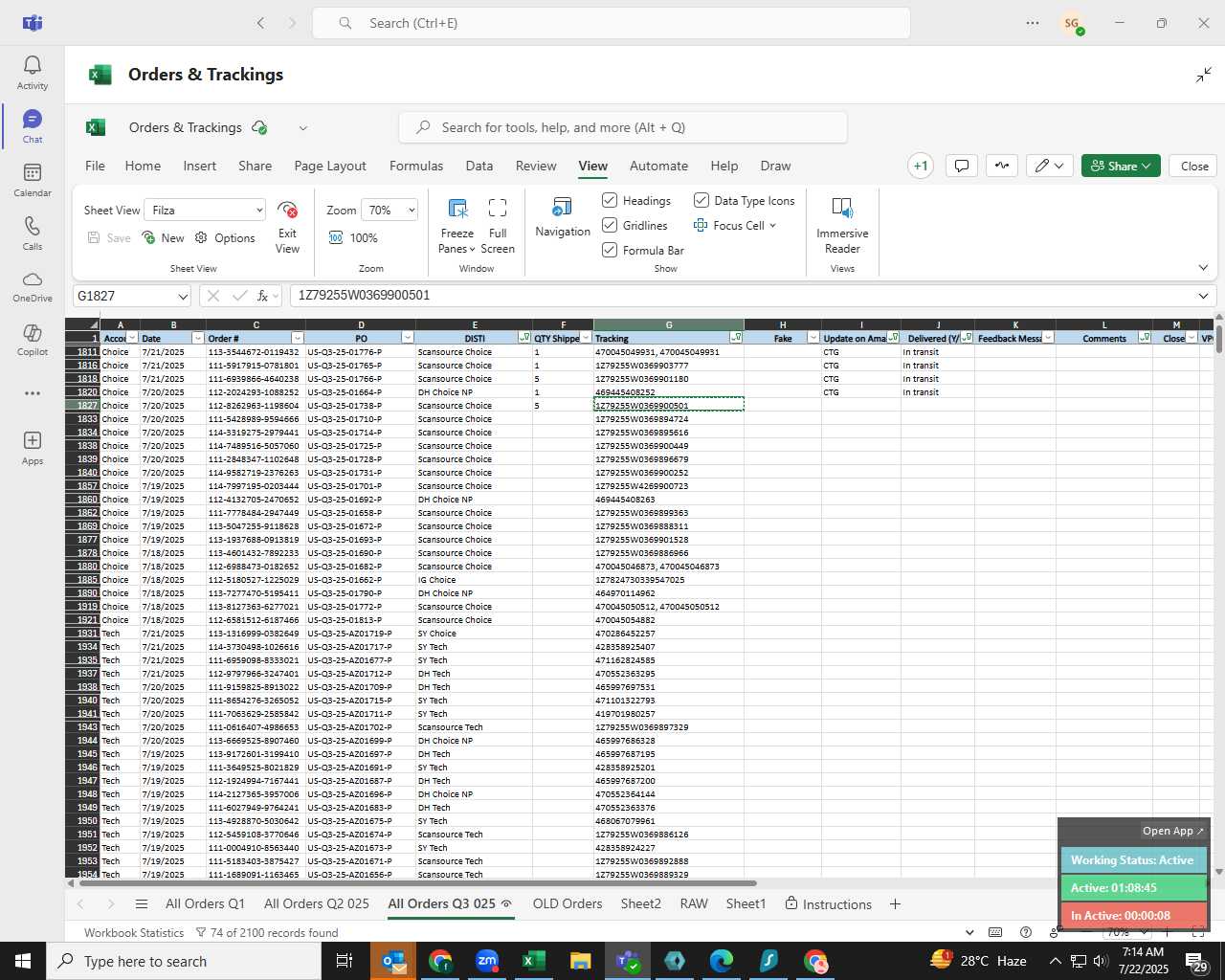This screenshot has width=1225, height=980.
Task: Open the Date column filter dropdown
Action: [198, 338]
